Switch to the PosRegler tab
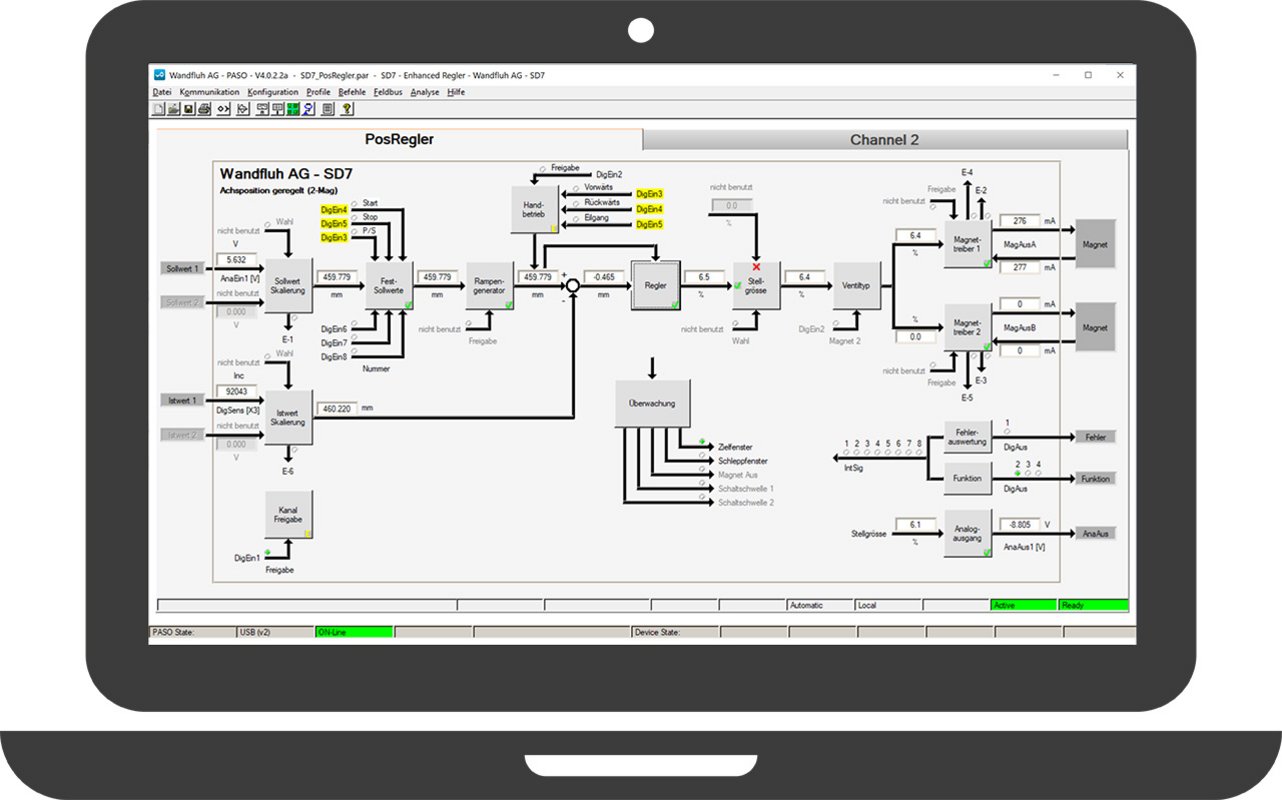Screen dimensions: 1282x800 [399, 140]
